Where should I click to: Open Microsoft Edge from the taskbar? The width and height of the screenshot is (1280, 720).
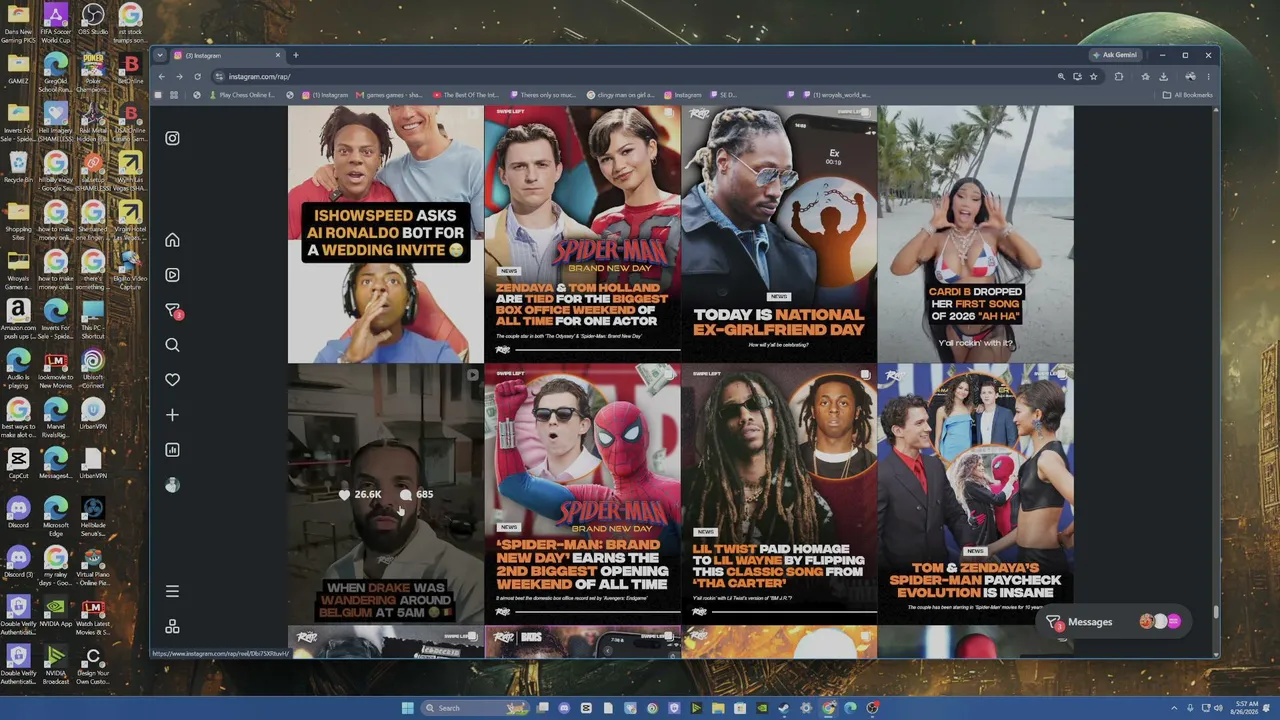850,708
